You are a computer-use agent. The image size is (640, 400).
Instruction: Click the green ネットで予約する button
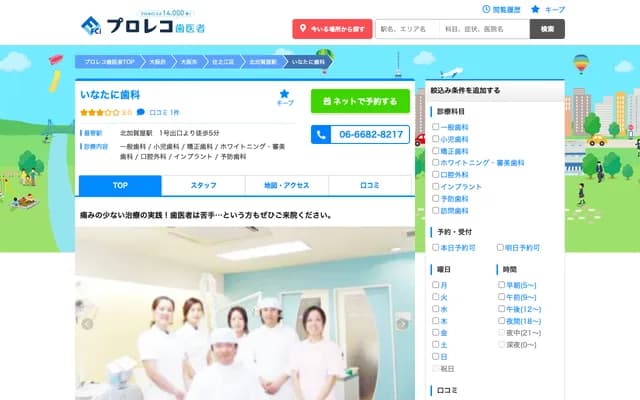[x=360, y=101]
